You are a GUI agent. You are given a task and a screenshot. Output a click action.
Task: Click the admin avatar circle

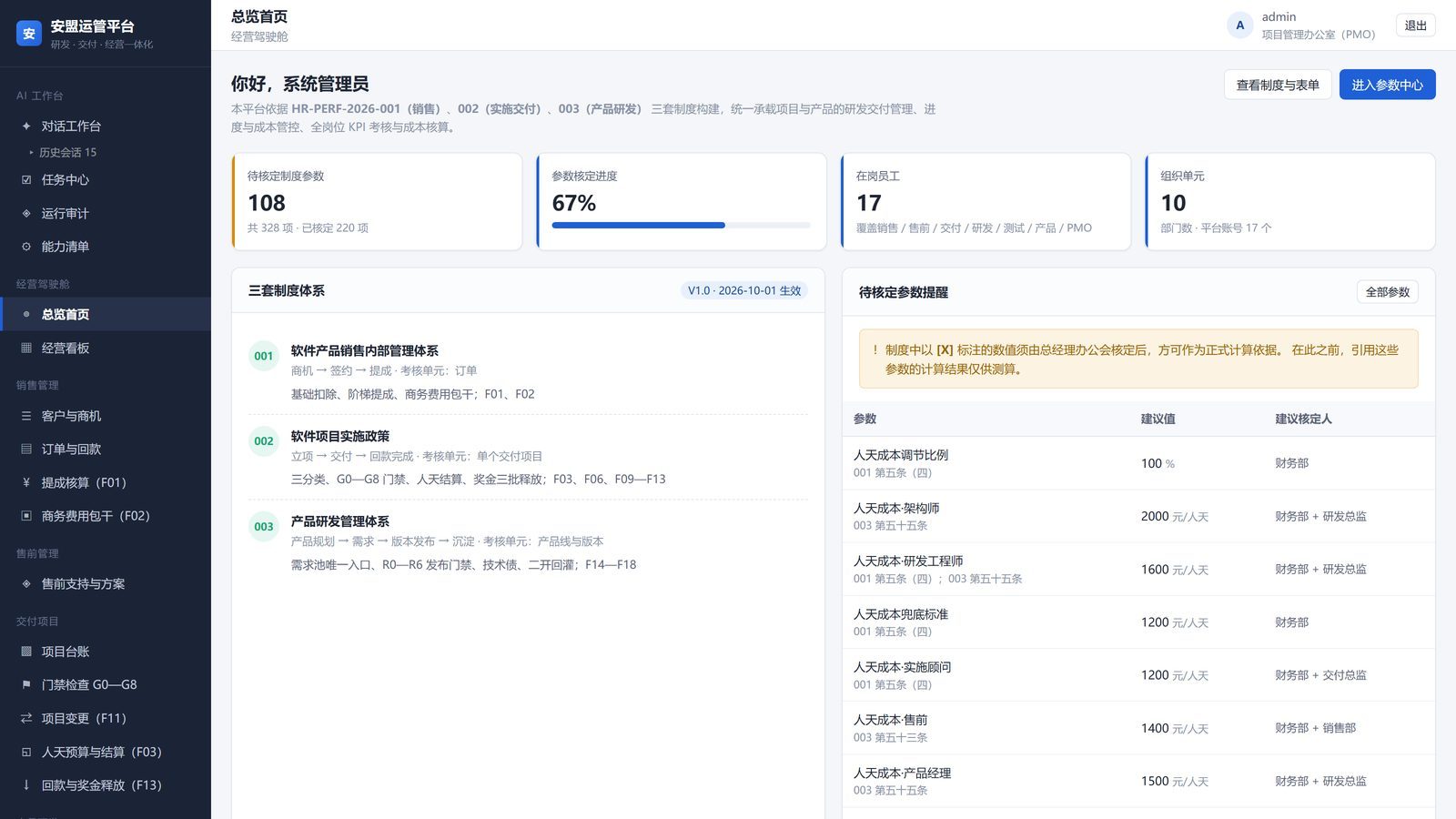[1239, 25]
